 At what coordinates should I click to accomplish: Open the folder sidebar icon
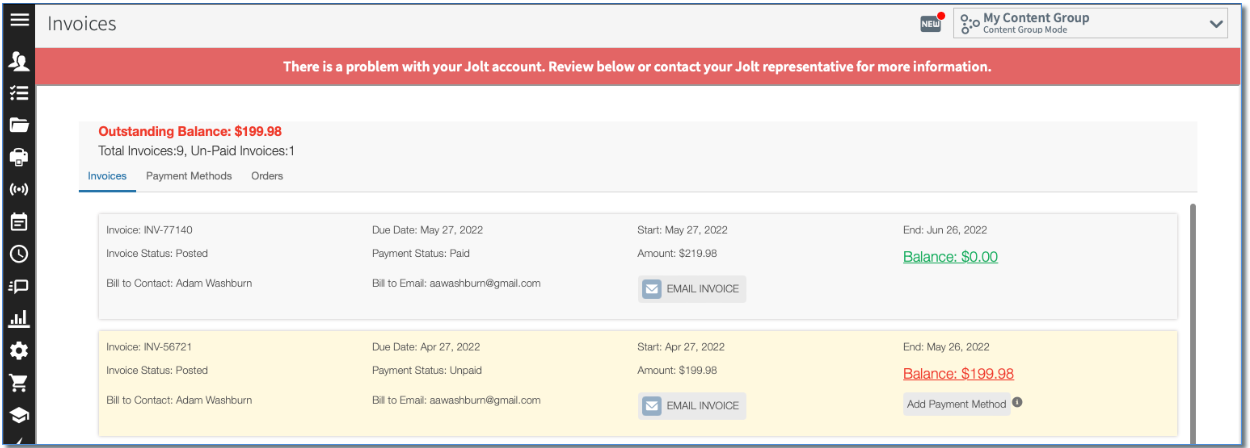19,125
